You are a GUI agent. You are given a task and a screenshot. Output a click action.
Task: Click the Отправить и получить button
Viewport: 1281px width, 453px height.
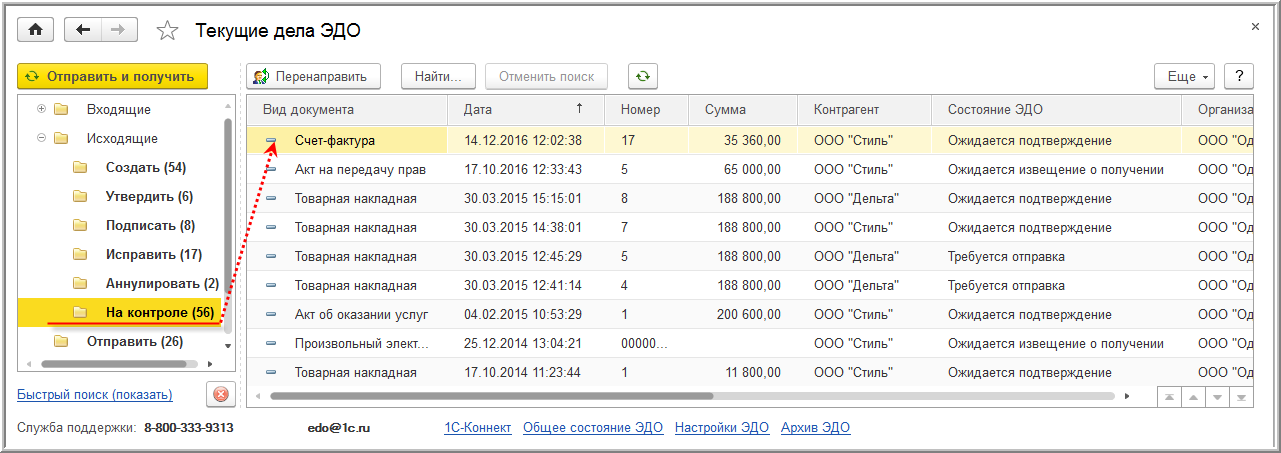pyautogui.click(x=112, y=76)
